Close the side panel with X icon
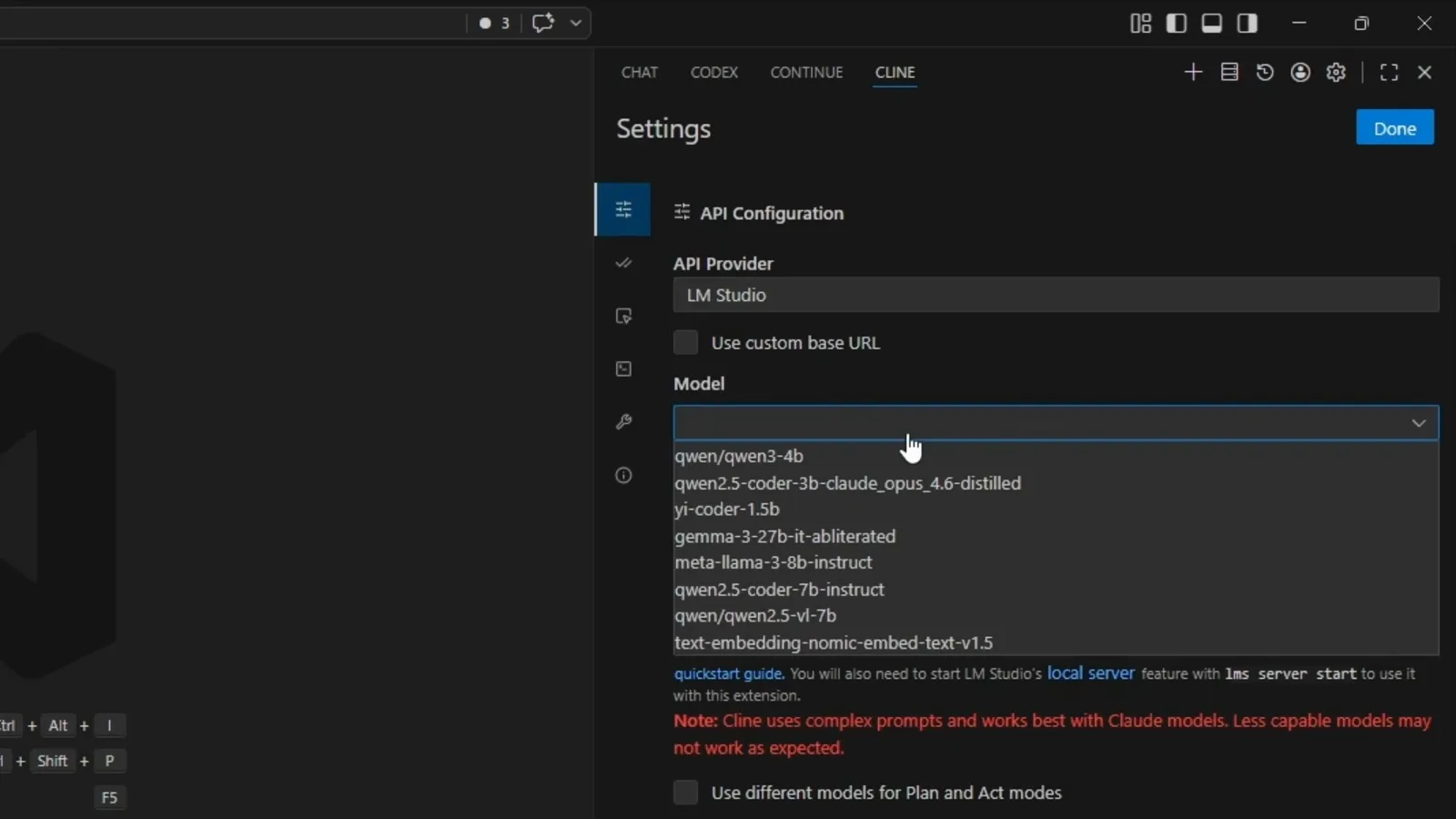This screenshot has height=819, width=1456. tap(1425, 72)
